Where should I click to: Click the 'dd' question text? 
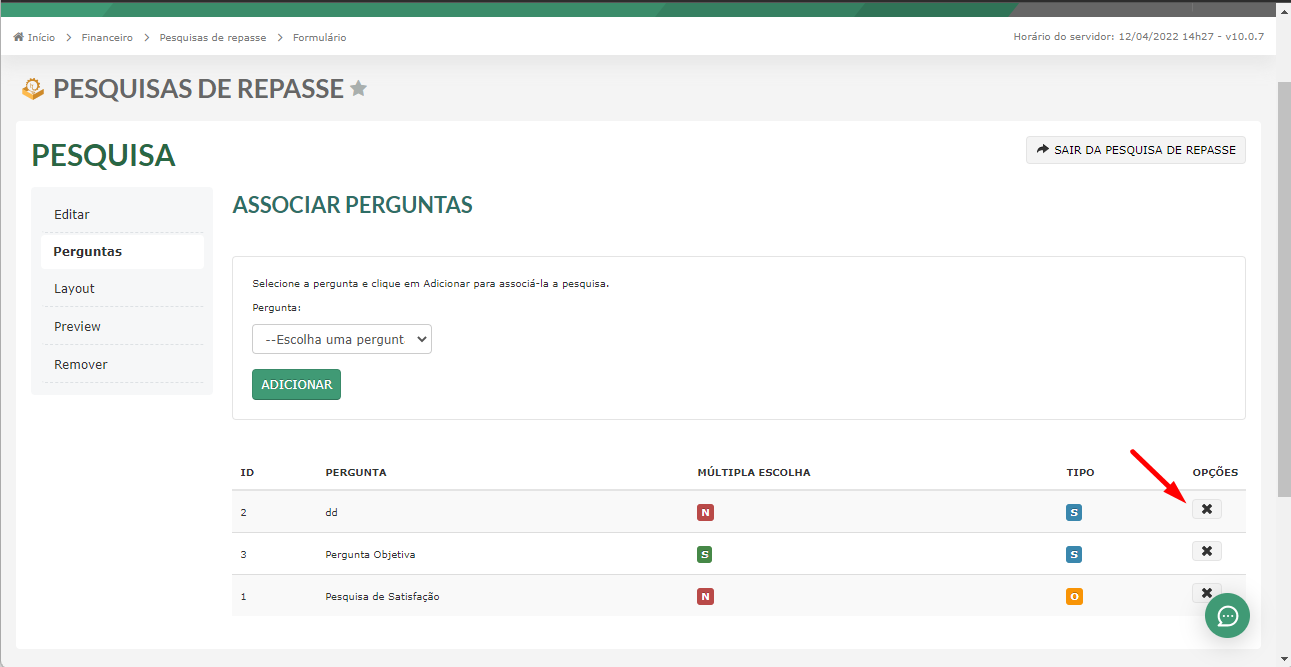click(331, 512)
